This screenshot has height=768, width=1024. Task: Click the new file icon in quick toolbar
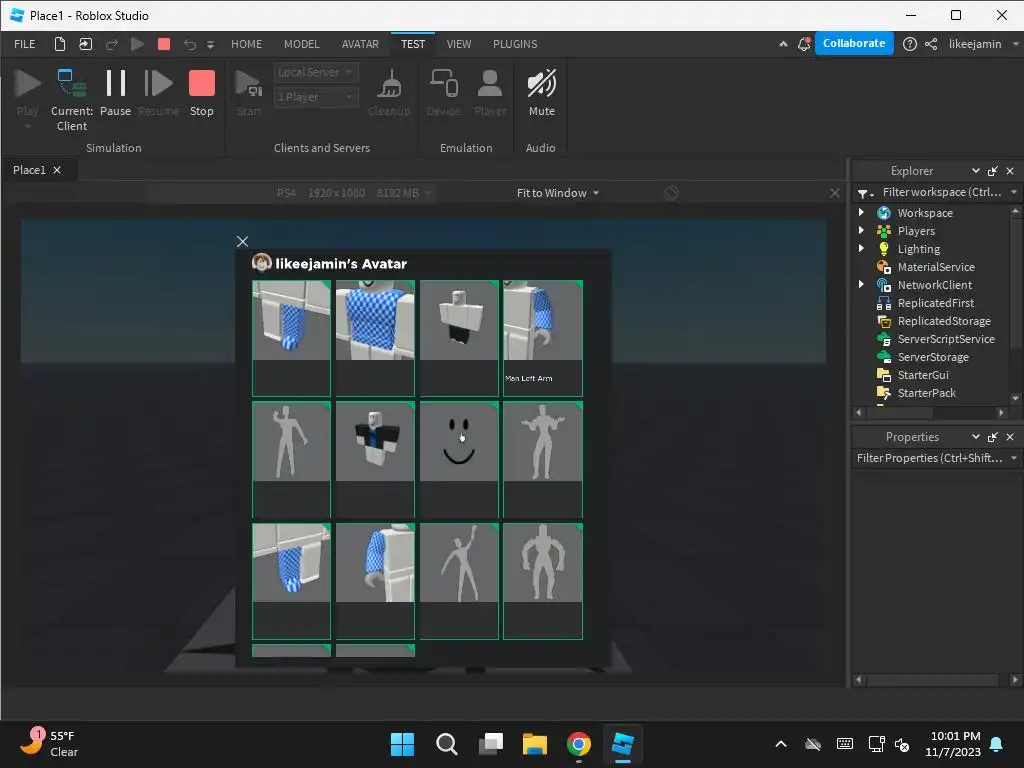59,44
